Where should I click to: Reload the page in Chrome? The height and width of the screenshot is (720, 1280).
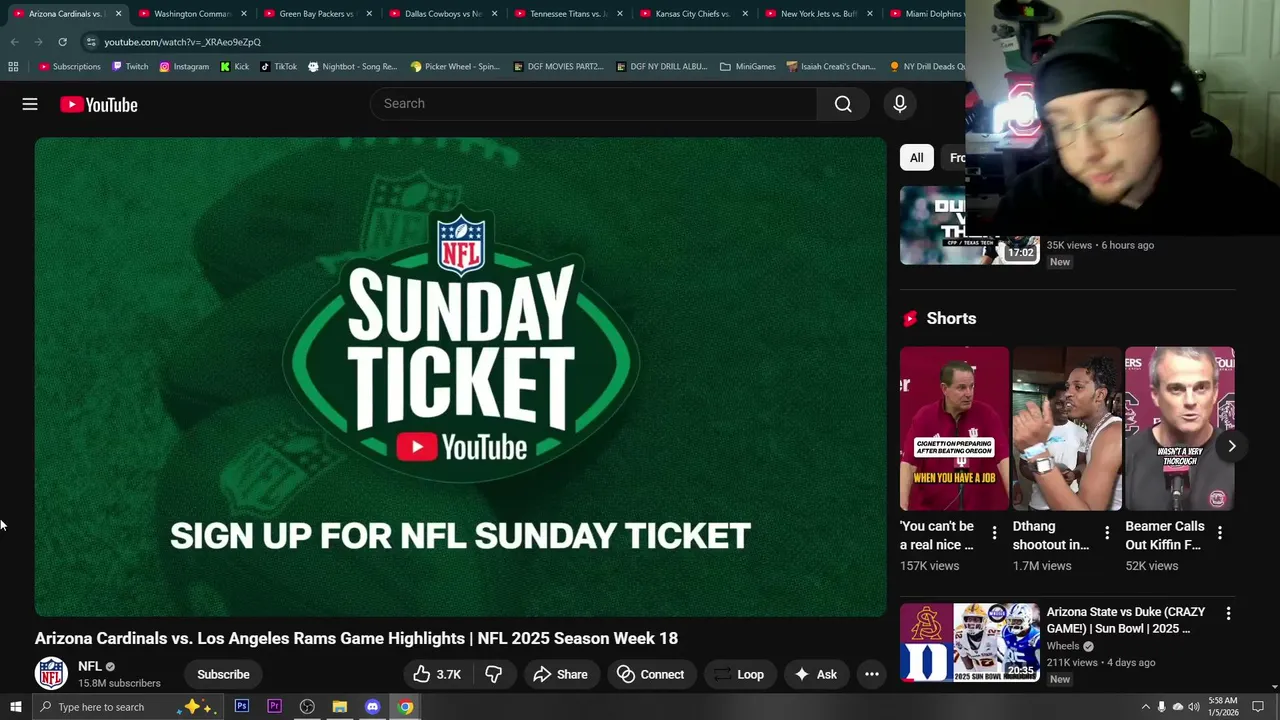tap(62, 42)
